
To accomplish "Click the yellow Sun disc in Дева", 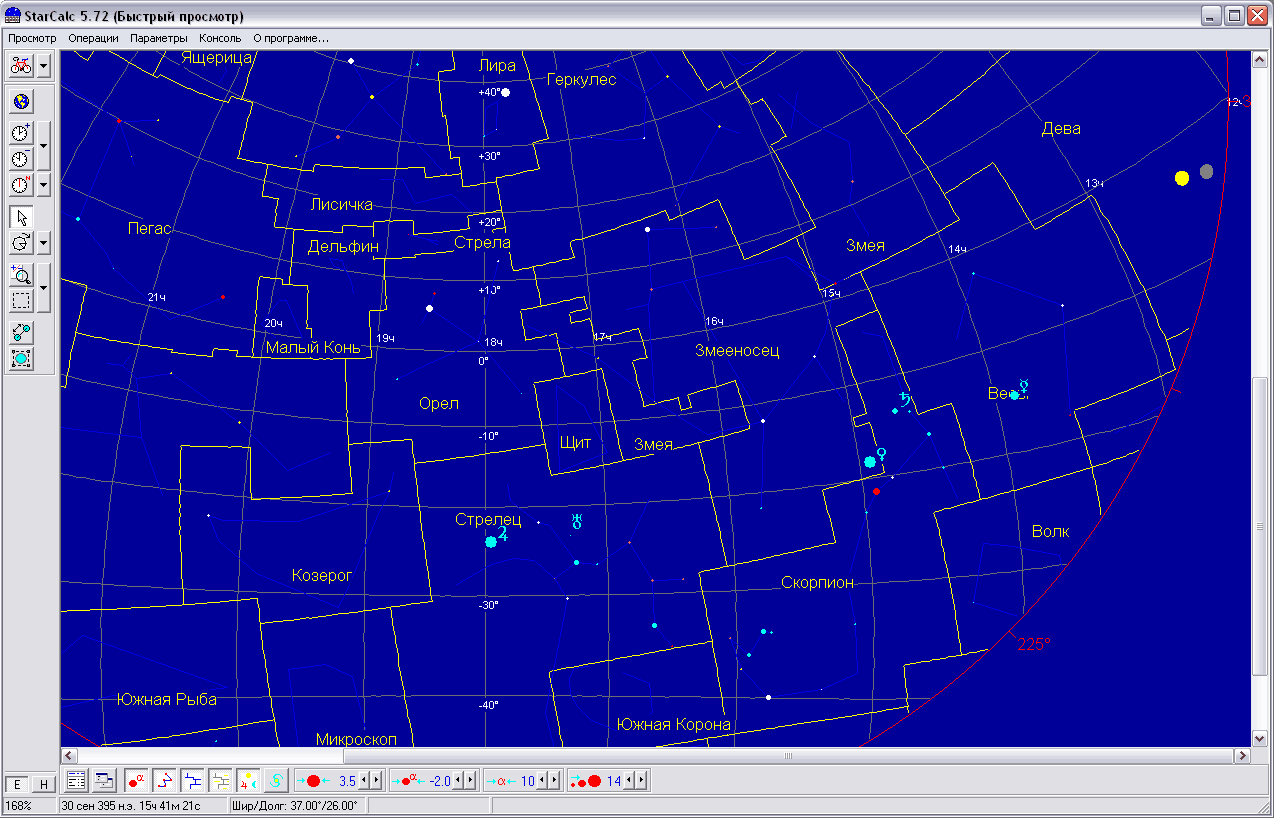I will click(x=1182, y=178).
